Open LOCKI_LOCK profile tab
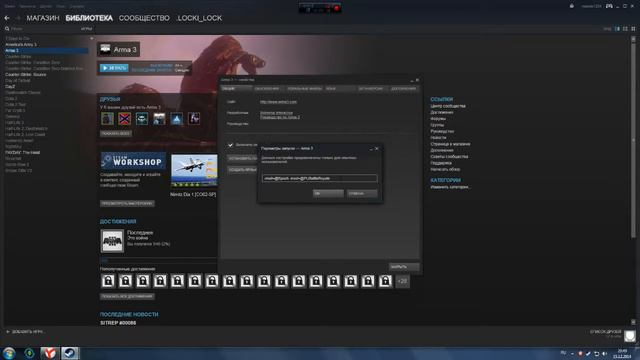The image size is (640, 360). point(200,18)
